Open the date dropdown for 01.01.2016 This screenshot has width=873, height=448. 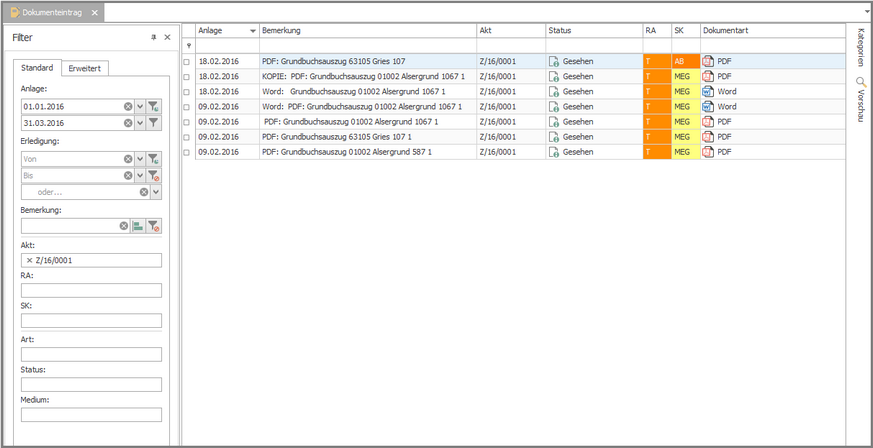click(141, 106)
